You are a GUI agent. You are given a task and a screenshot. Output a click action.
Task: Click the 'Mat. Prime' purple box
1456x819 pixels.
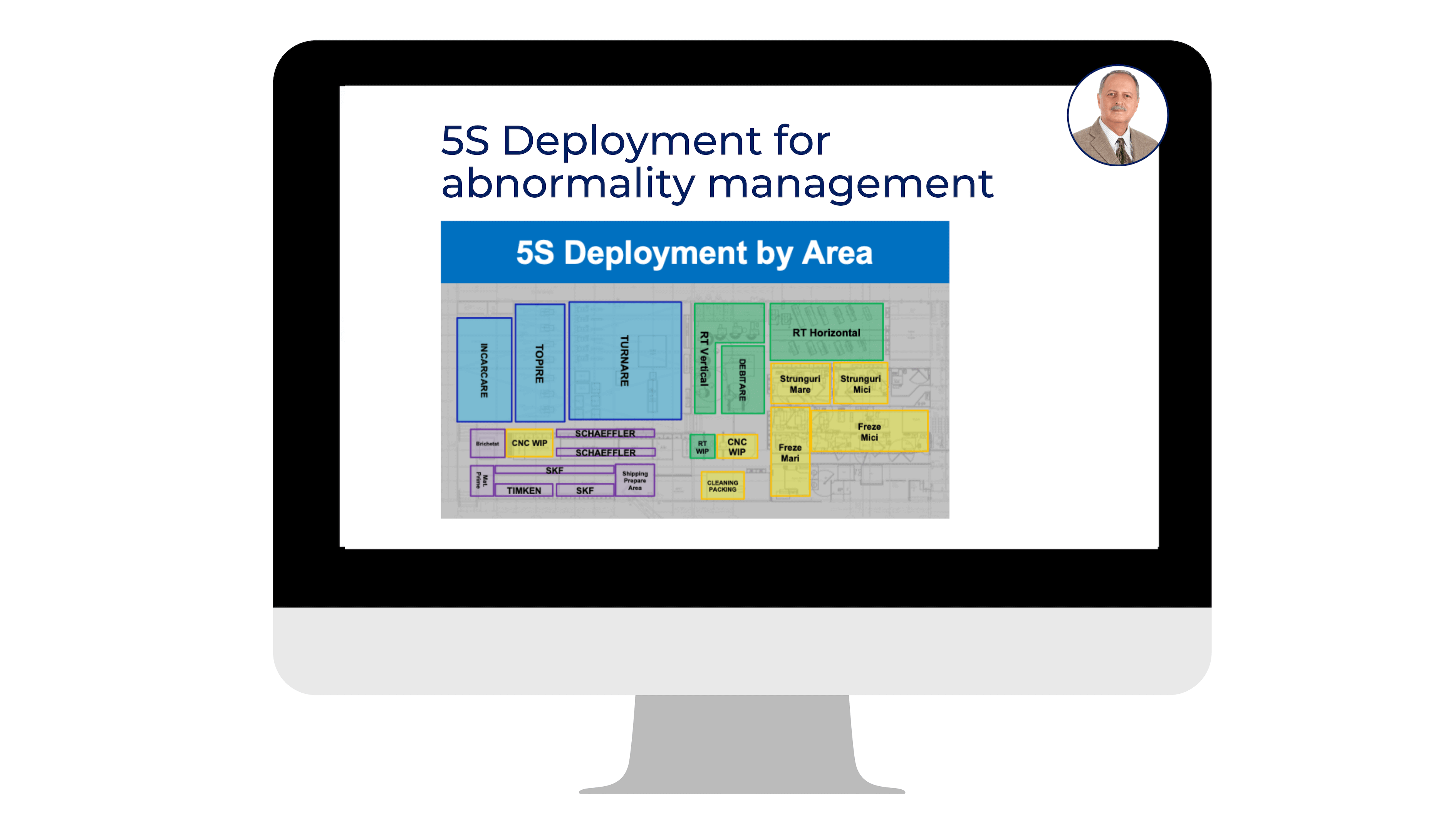tap(482, 480)
